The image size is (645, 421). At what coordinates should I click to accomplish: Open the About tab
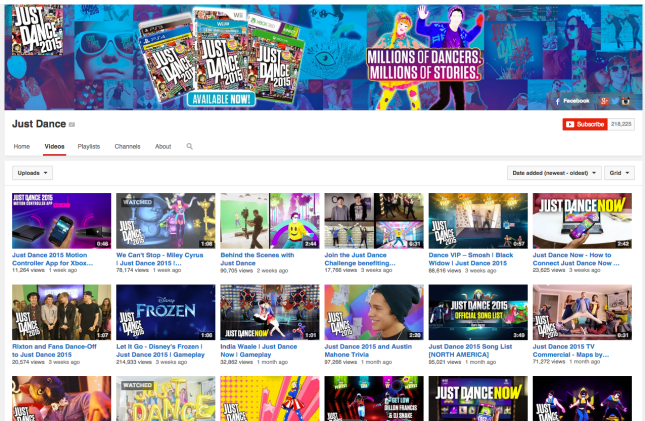click(163, 147)
